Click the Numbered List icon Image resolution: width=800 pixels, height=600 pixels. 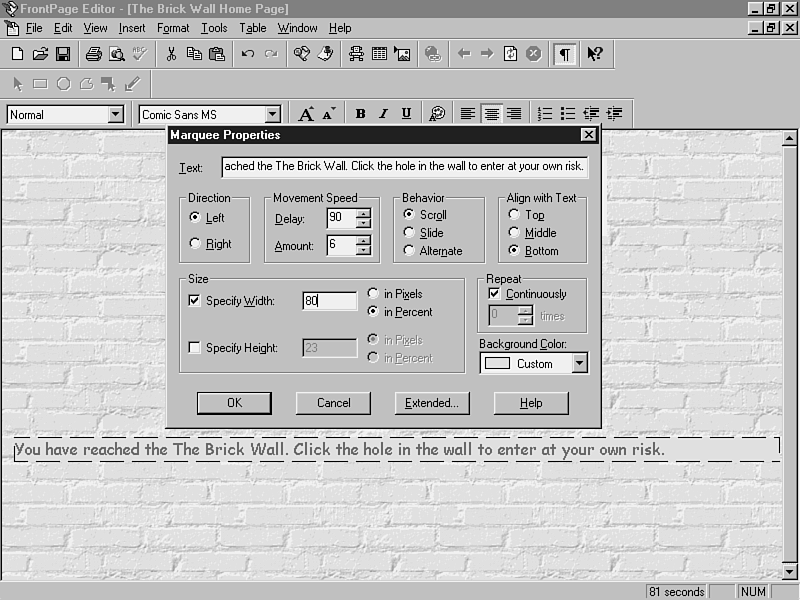coord(545,114)
